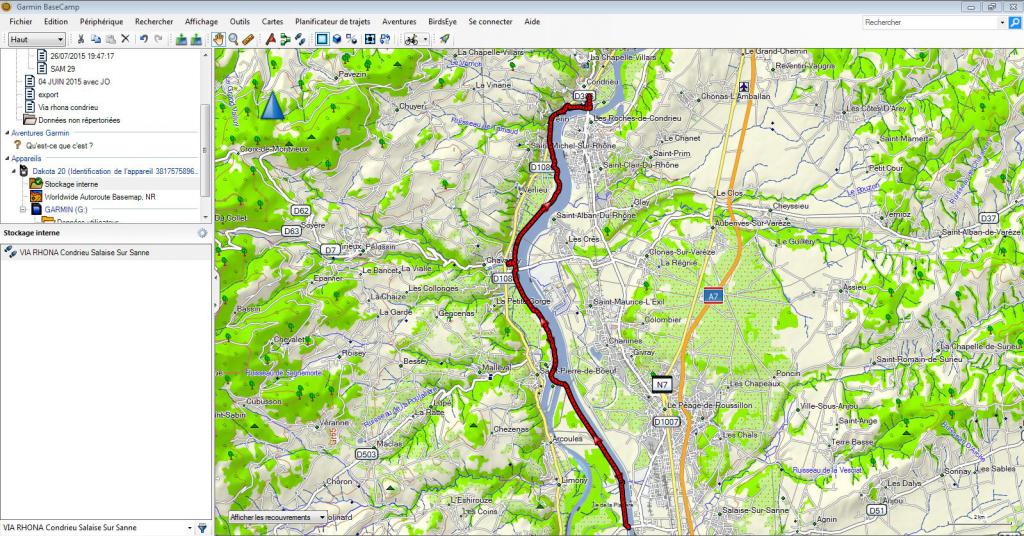Open the Périphérique menu

coord(101,22)
